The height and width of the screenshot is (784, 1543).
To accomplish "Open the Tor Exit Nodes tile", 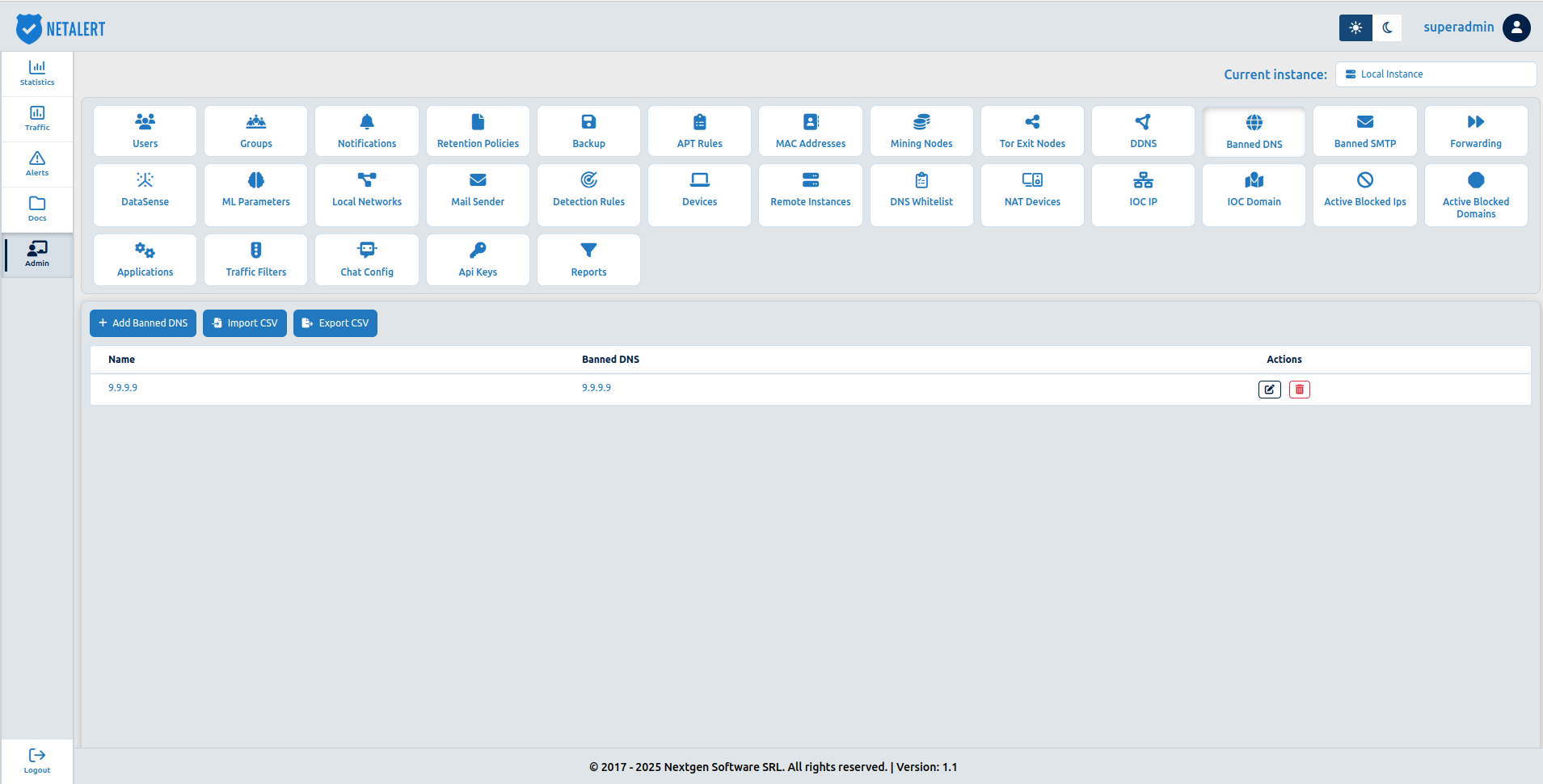I will [1032, 131].
